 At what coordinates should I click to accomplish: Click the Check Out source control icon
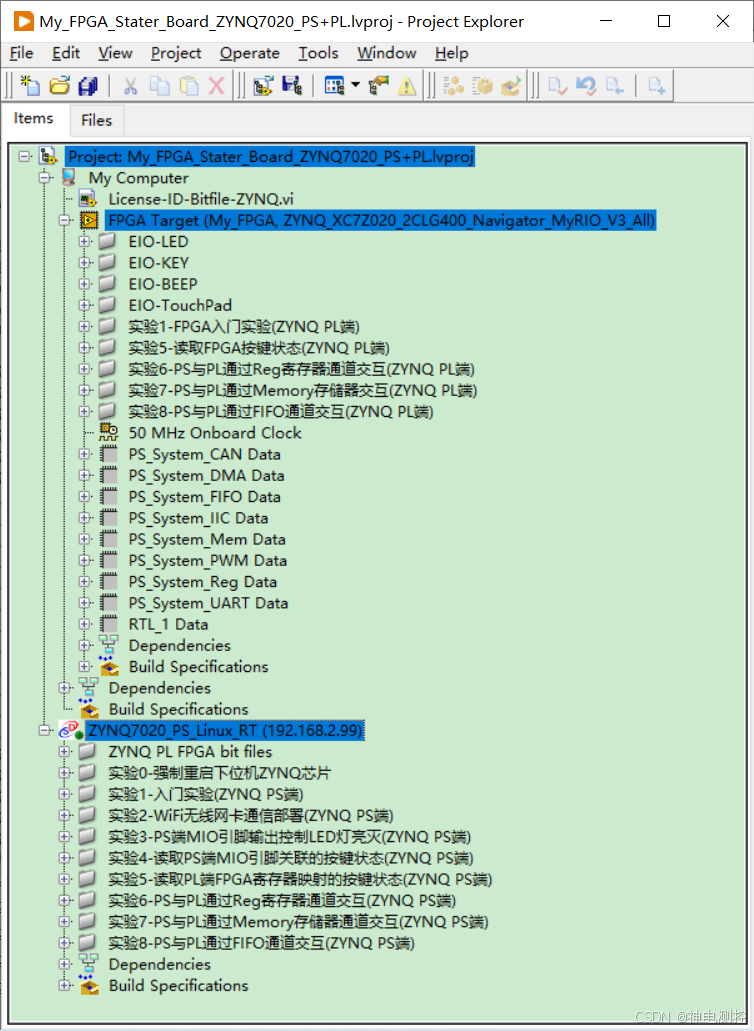tap(557, 85)
